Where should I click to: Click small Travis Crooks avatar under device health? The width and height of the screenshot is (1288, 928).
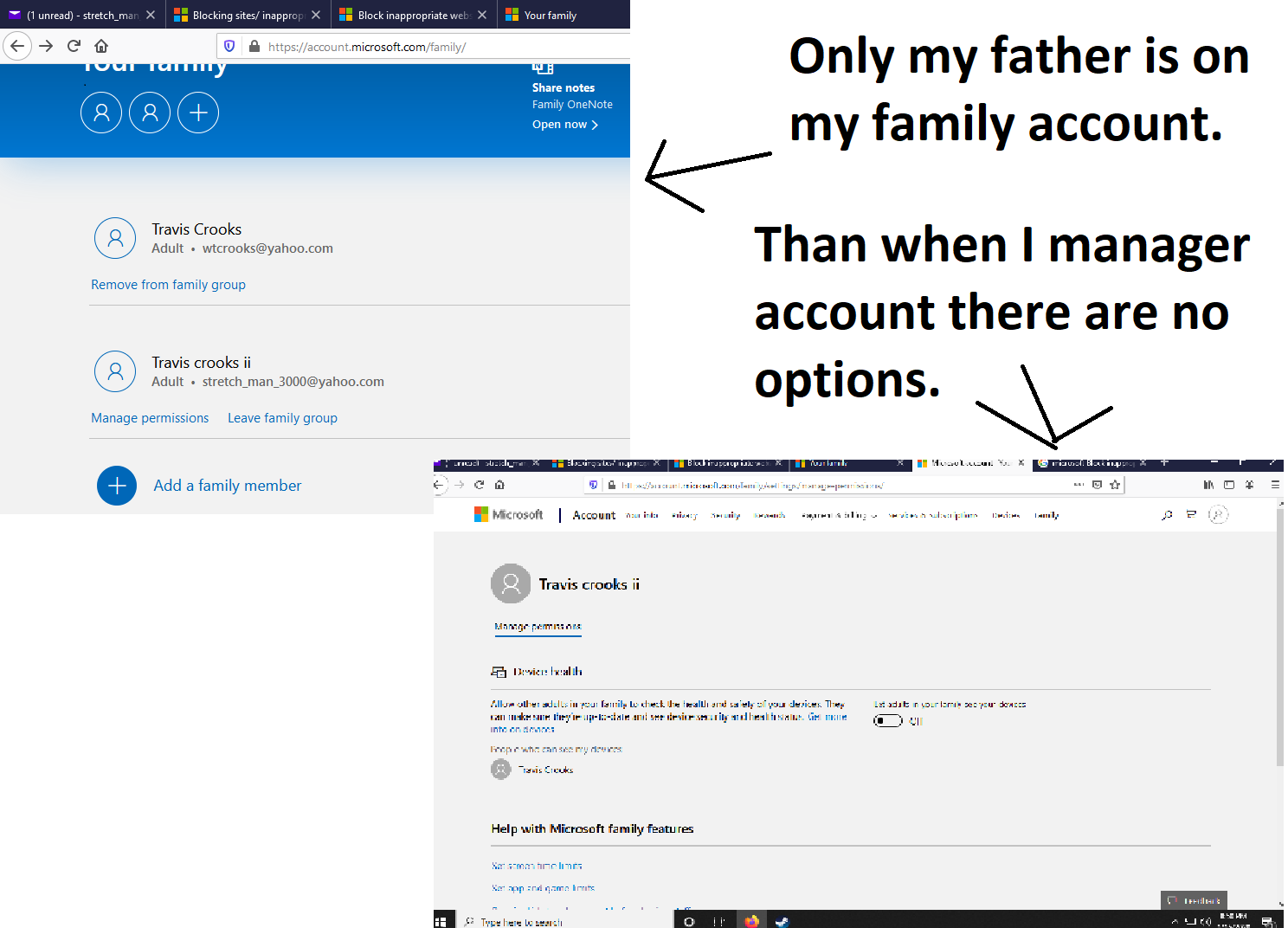[x=501, y=769]
